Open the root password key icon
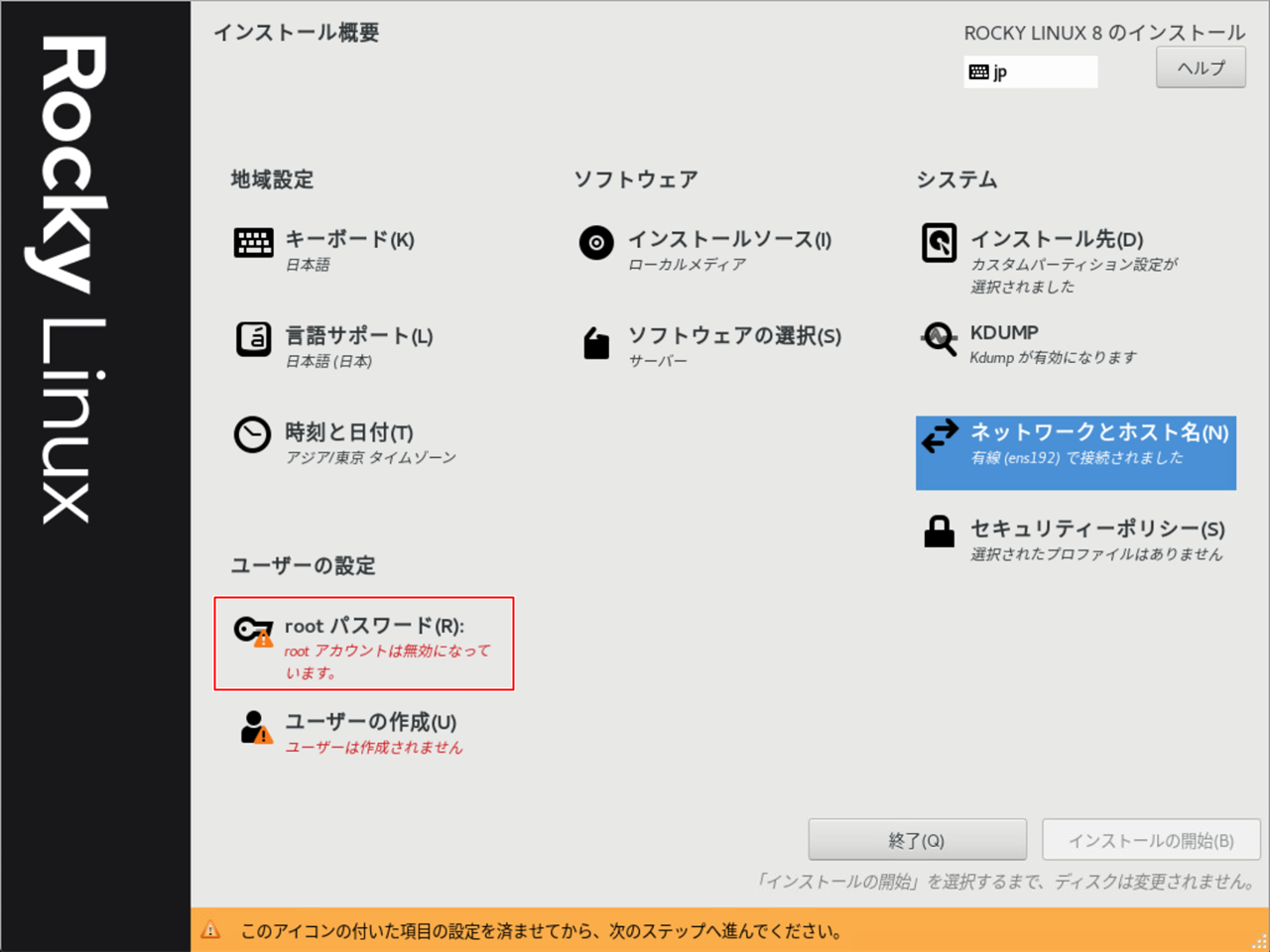This screenshot has height=952, width=1270. pos(252,631)
